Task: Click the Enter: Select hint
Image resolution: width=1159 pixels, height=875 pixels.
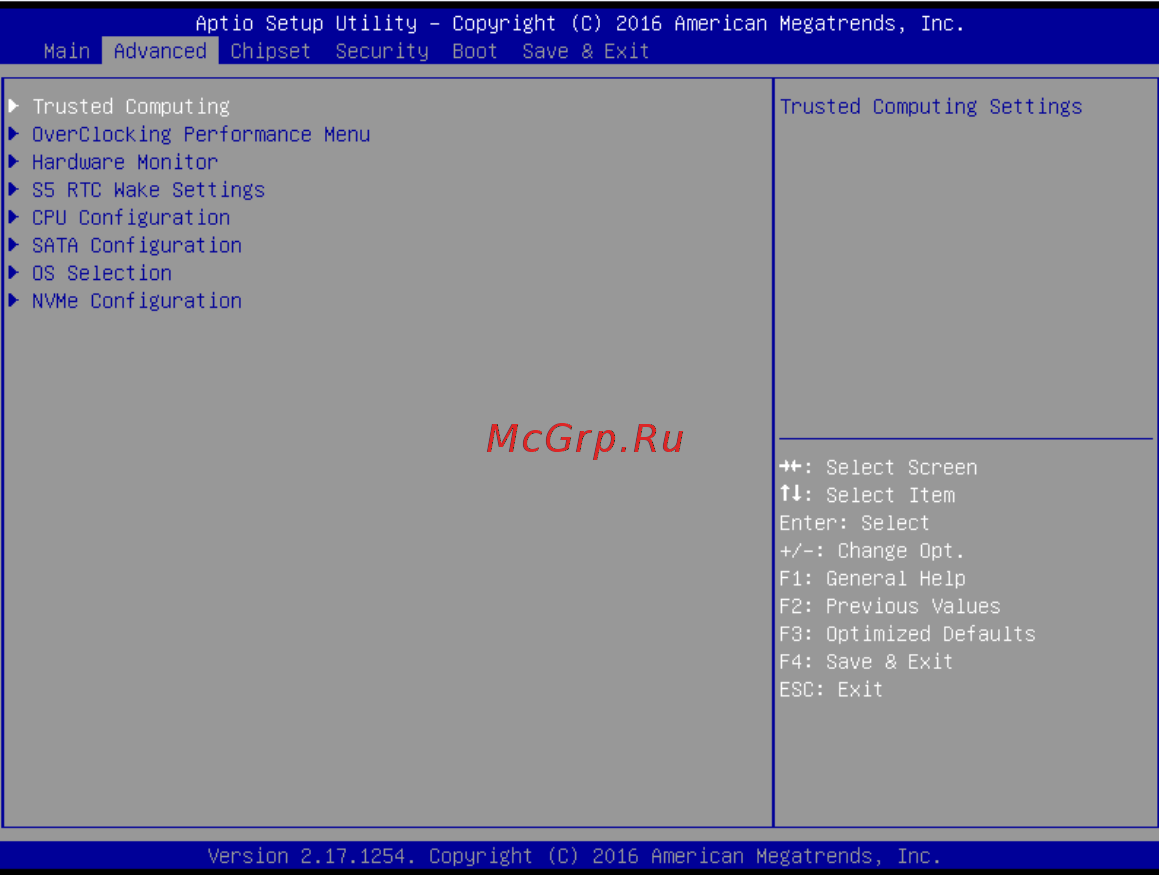Action: coord(854,523)
